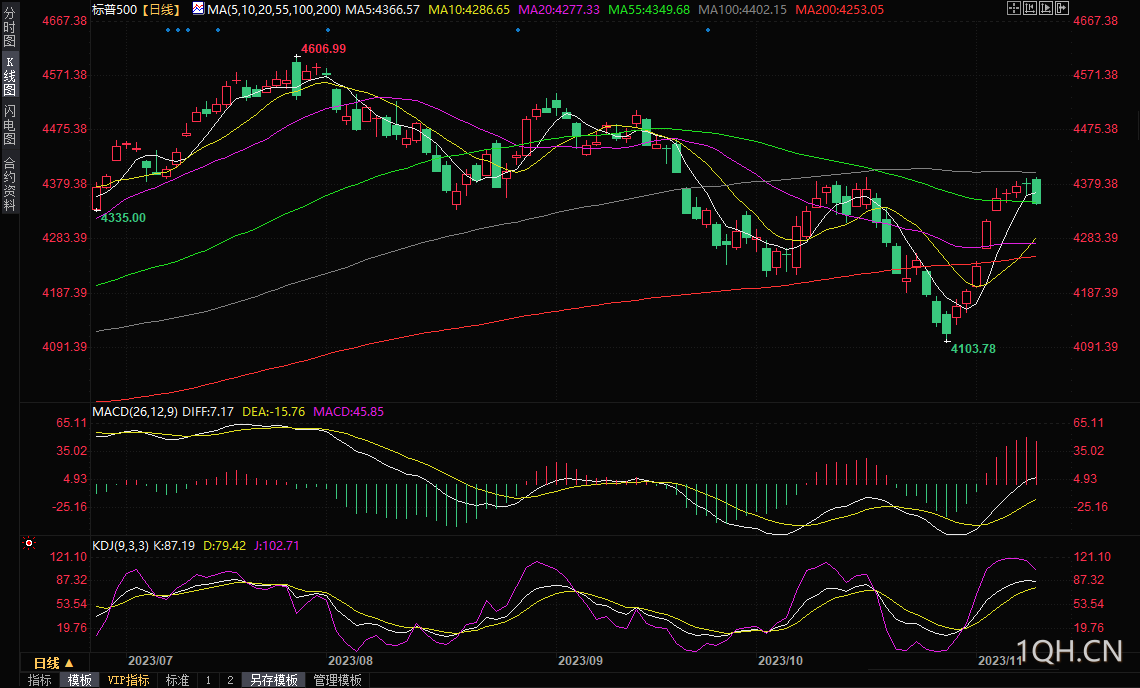1140x688 pixels.
Task: Select the 标准 template
Action: point(177,680)
